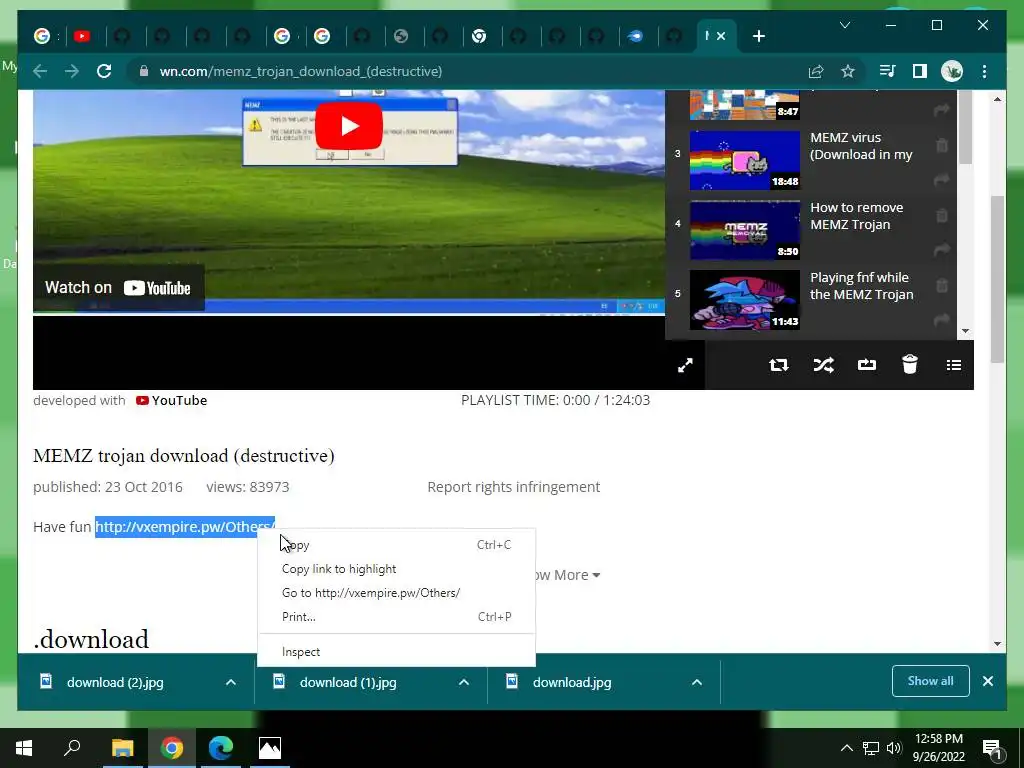Select MEMZ virus (Download in my playlist title

861,146
